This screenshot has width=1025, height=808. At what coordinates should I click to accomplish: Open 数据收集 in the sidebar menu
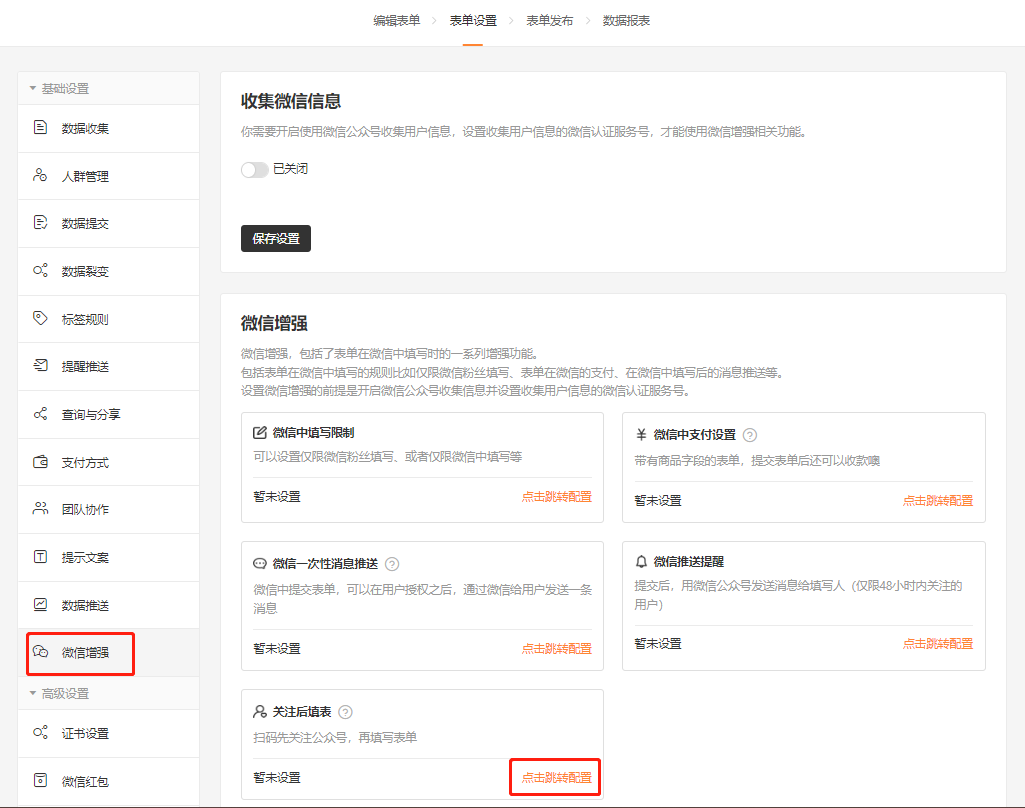click(x=109, y=128)
